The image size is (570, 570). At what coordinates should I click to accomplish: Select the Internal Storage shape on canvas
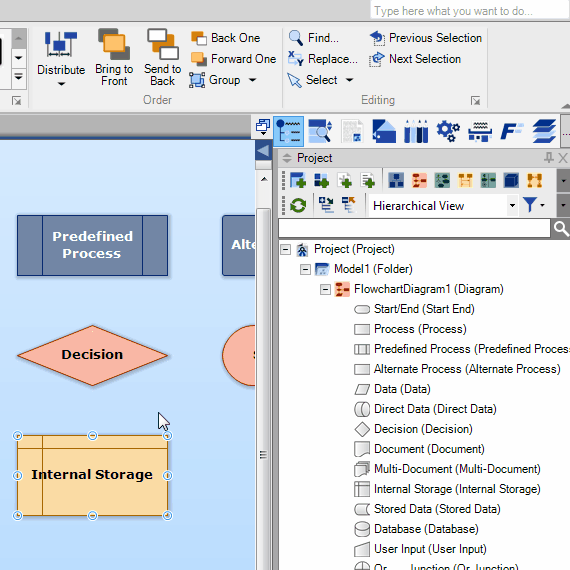coord(92,475)
